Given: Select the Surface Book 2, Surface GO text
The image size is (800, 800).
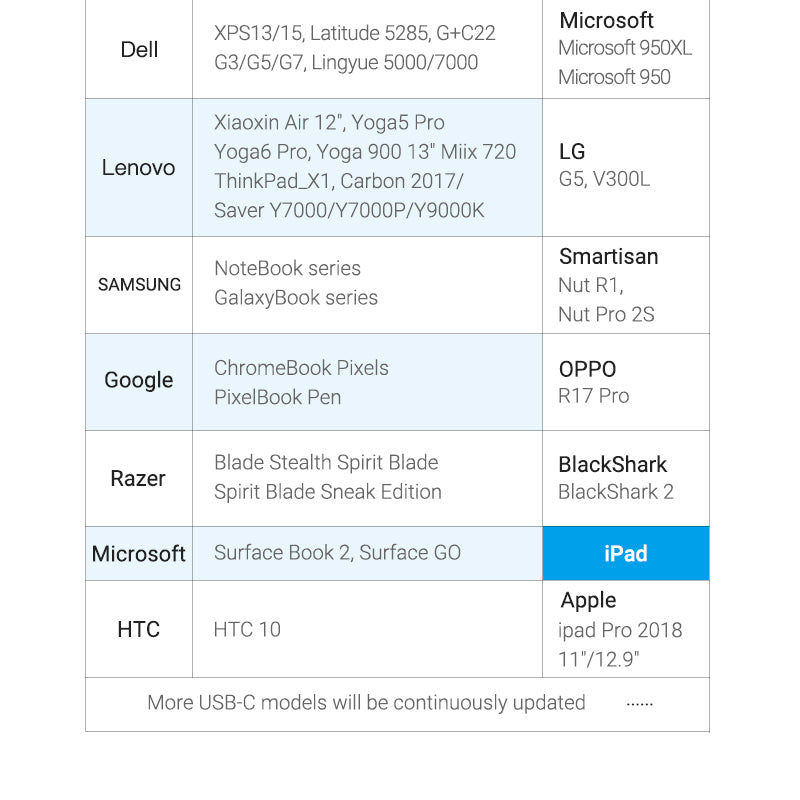Looking at the screenshot, I should [x=337, y=553].
